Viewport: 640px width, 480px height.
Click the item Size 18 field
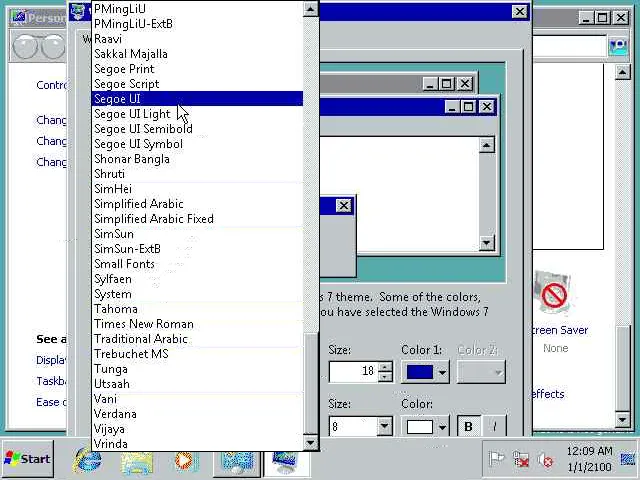[x=353, y=371]
